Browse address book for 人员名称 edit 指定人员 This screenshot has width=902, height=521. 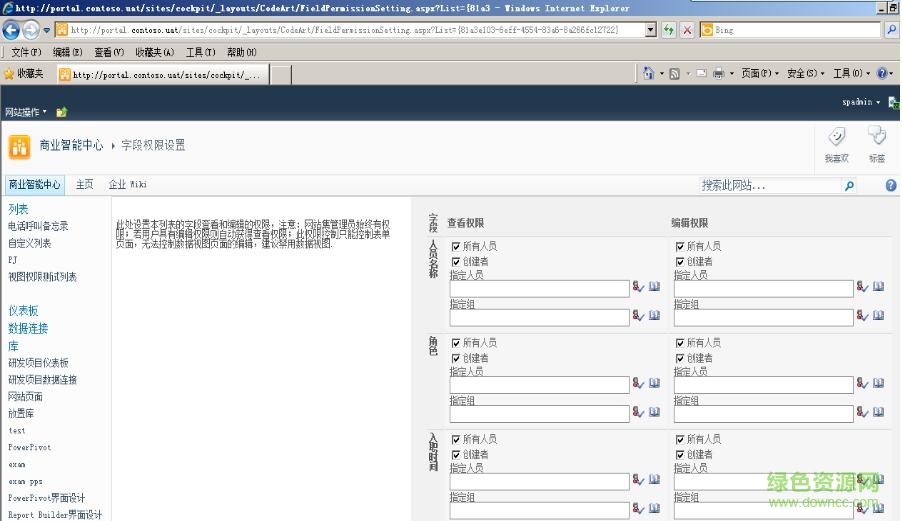coord(878,286)
